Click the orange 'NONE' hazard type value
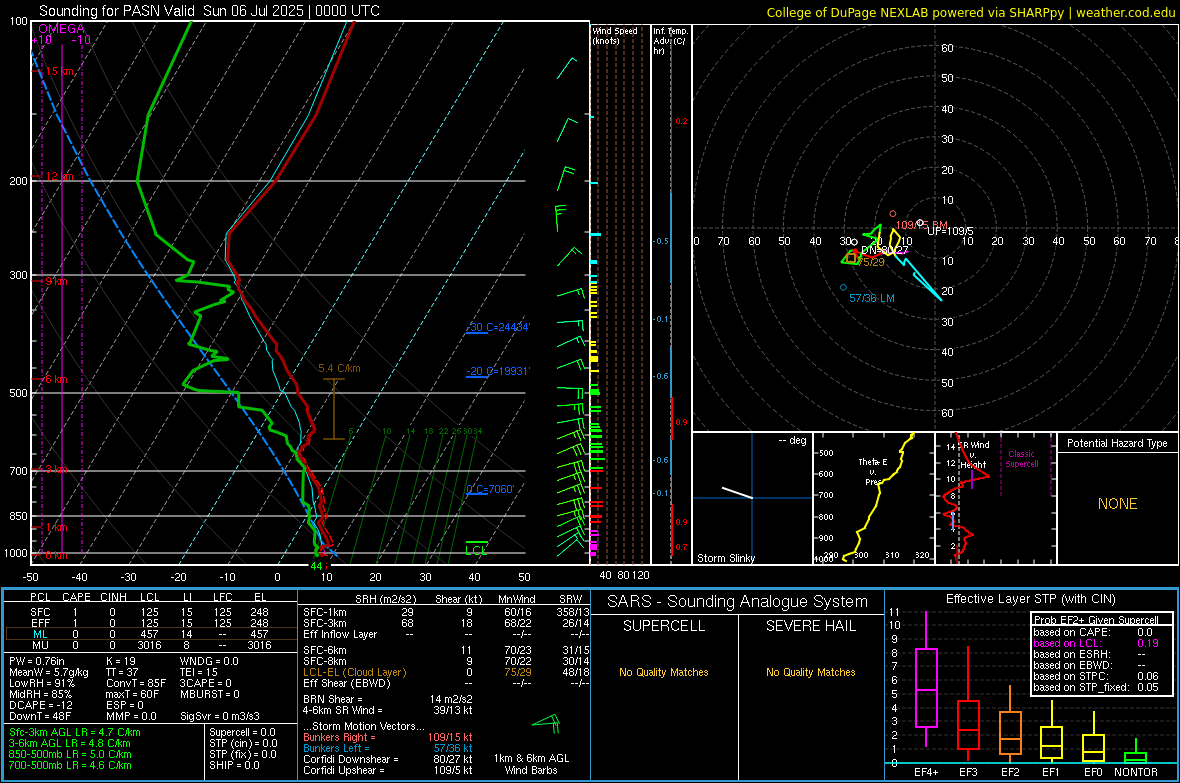This screenshot has width=1180, height=783. 1117,504
